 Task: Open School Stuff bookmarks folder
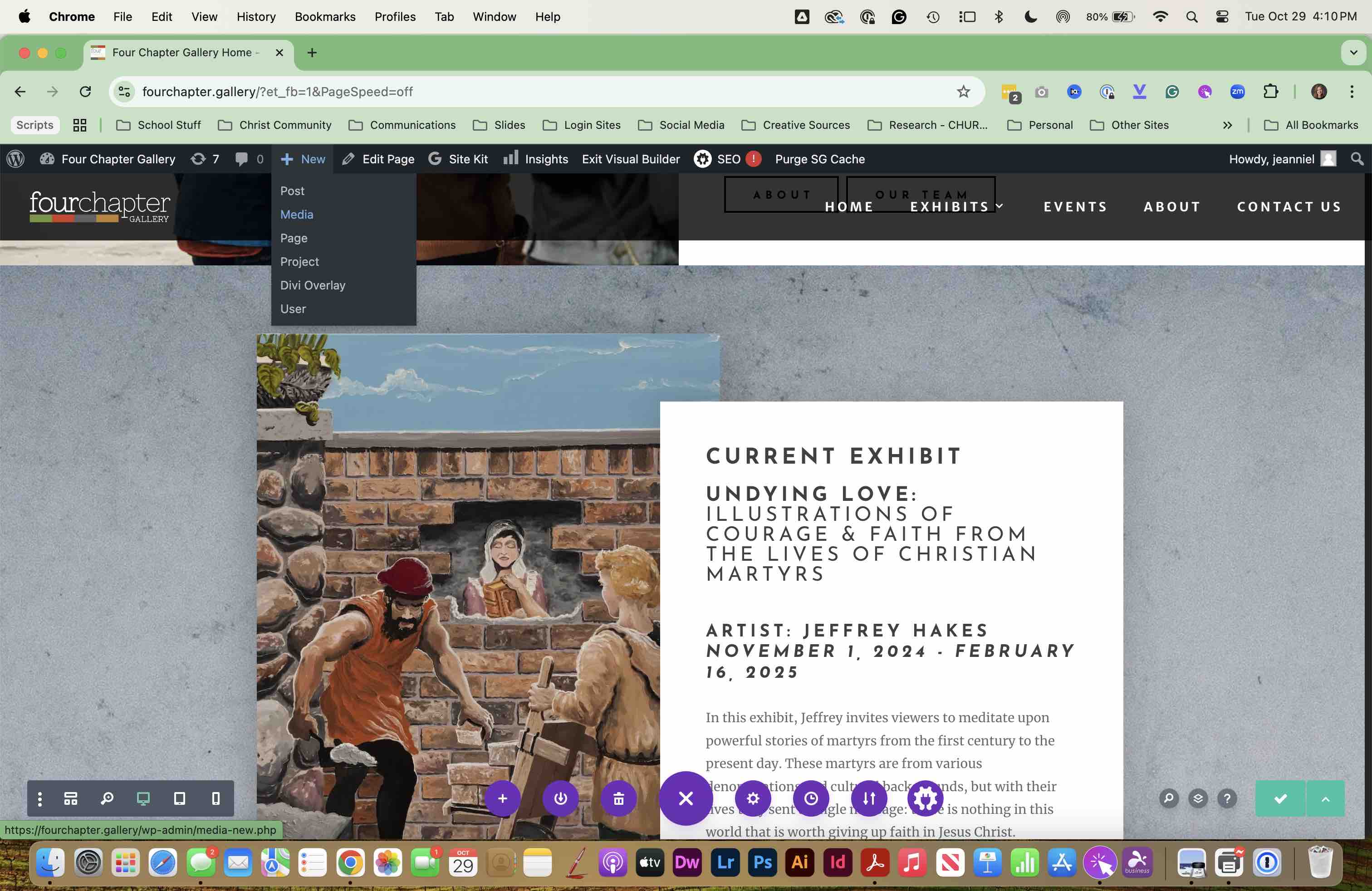(x=158, y=125)
